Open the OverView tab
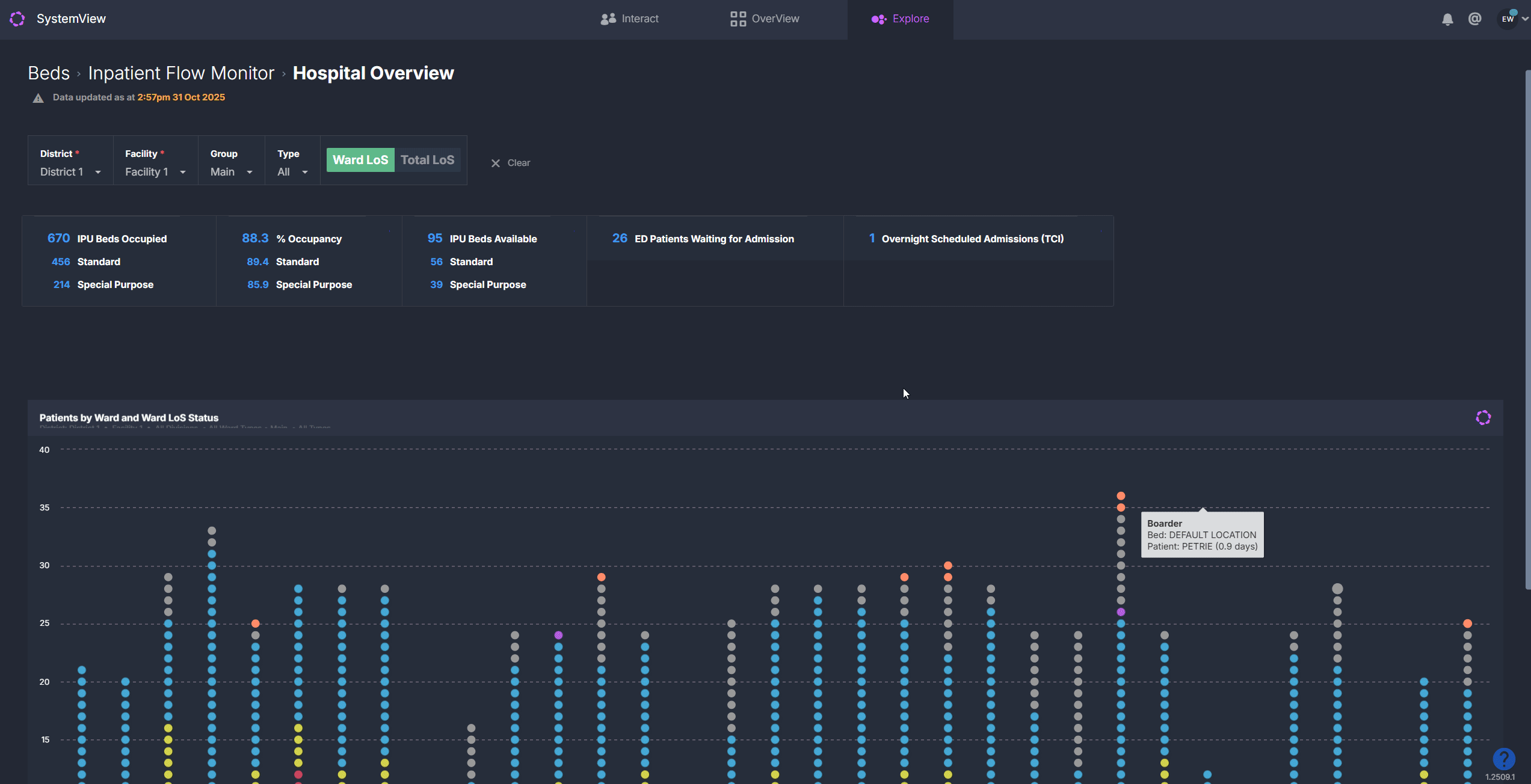This screenshot has width=1531, height=784. point(765,19)
